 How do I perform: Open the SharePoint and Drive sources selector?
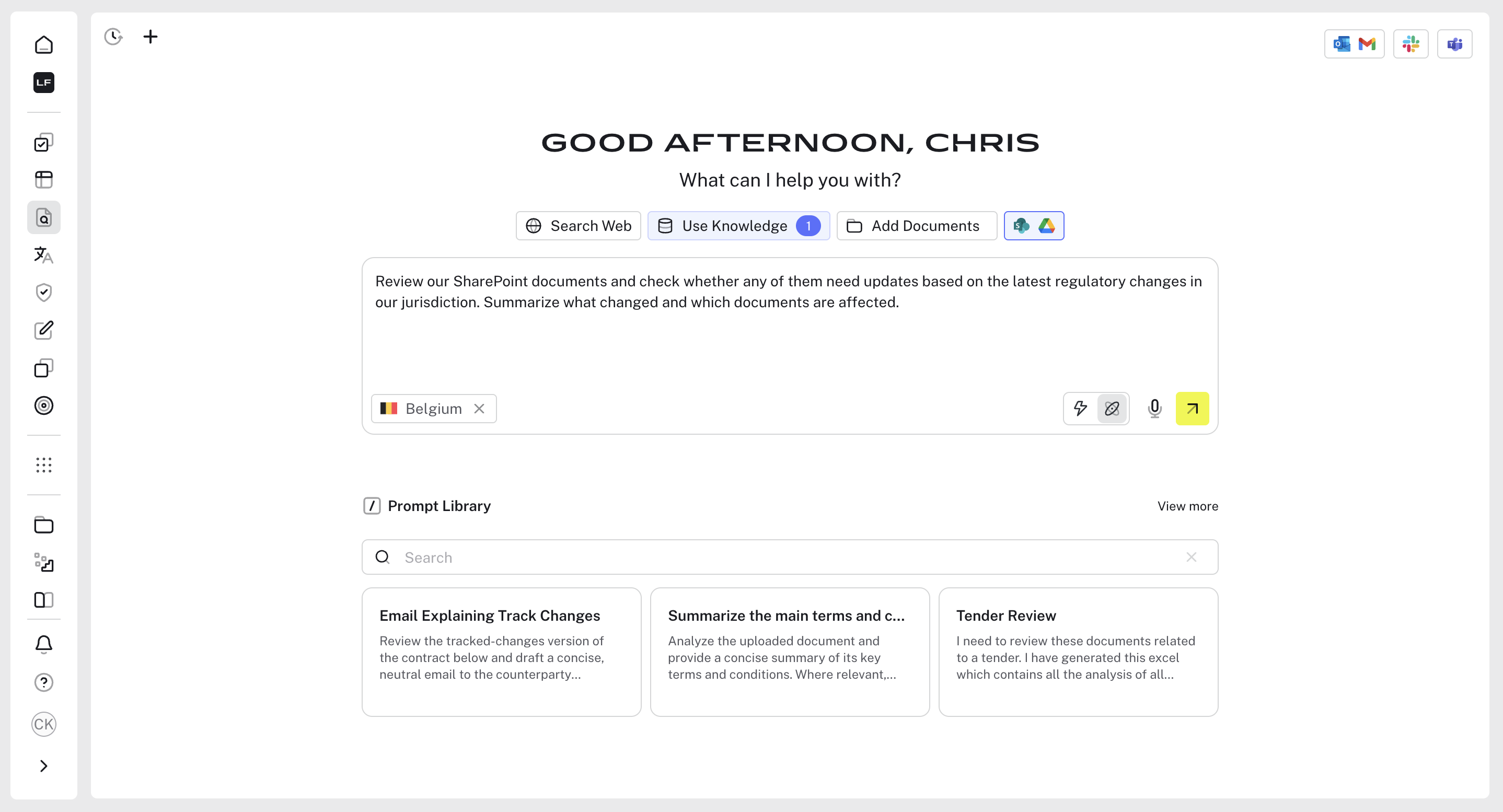pos(1033,226)
